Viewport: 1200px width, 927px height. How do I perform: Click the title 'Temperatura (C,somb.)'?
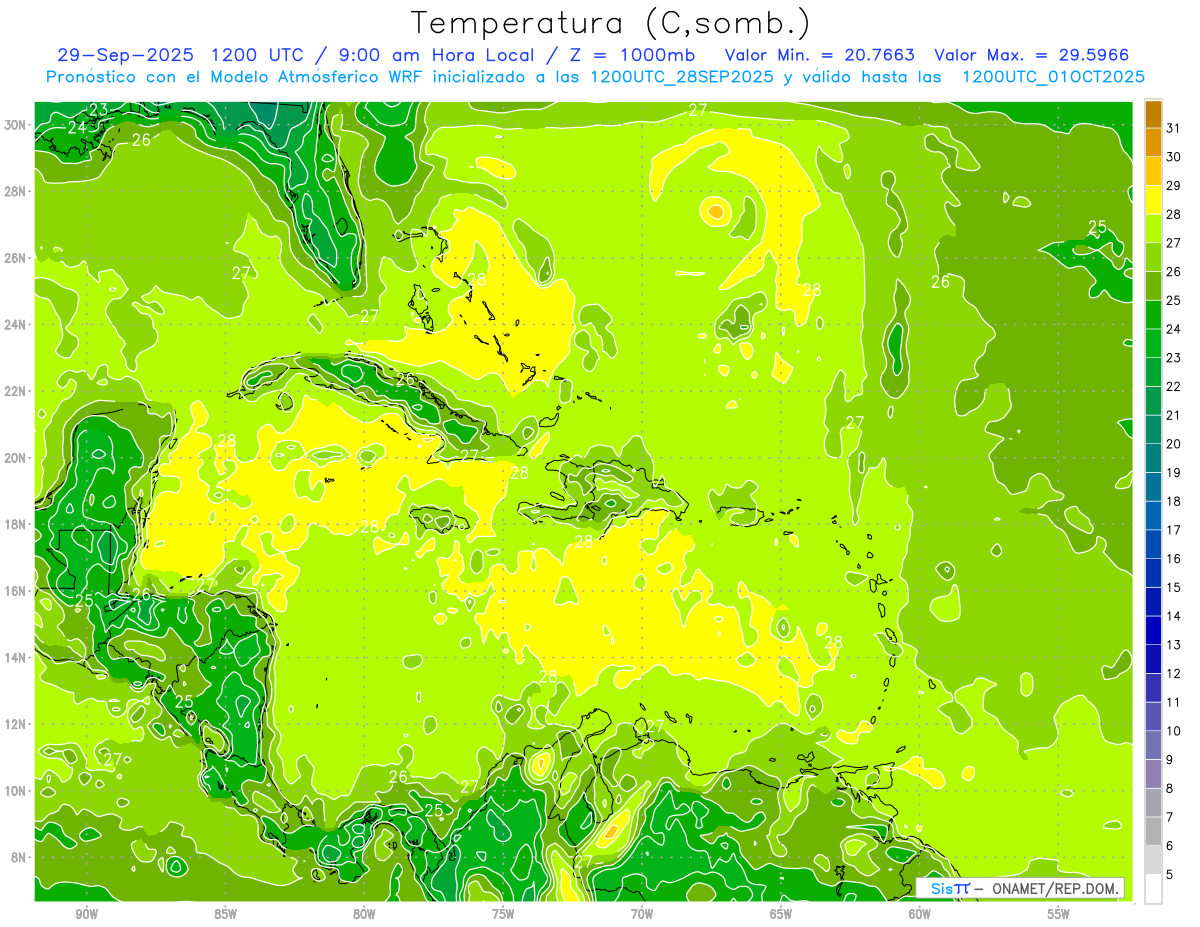point(612,23)
